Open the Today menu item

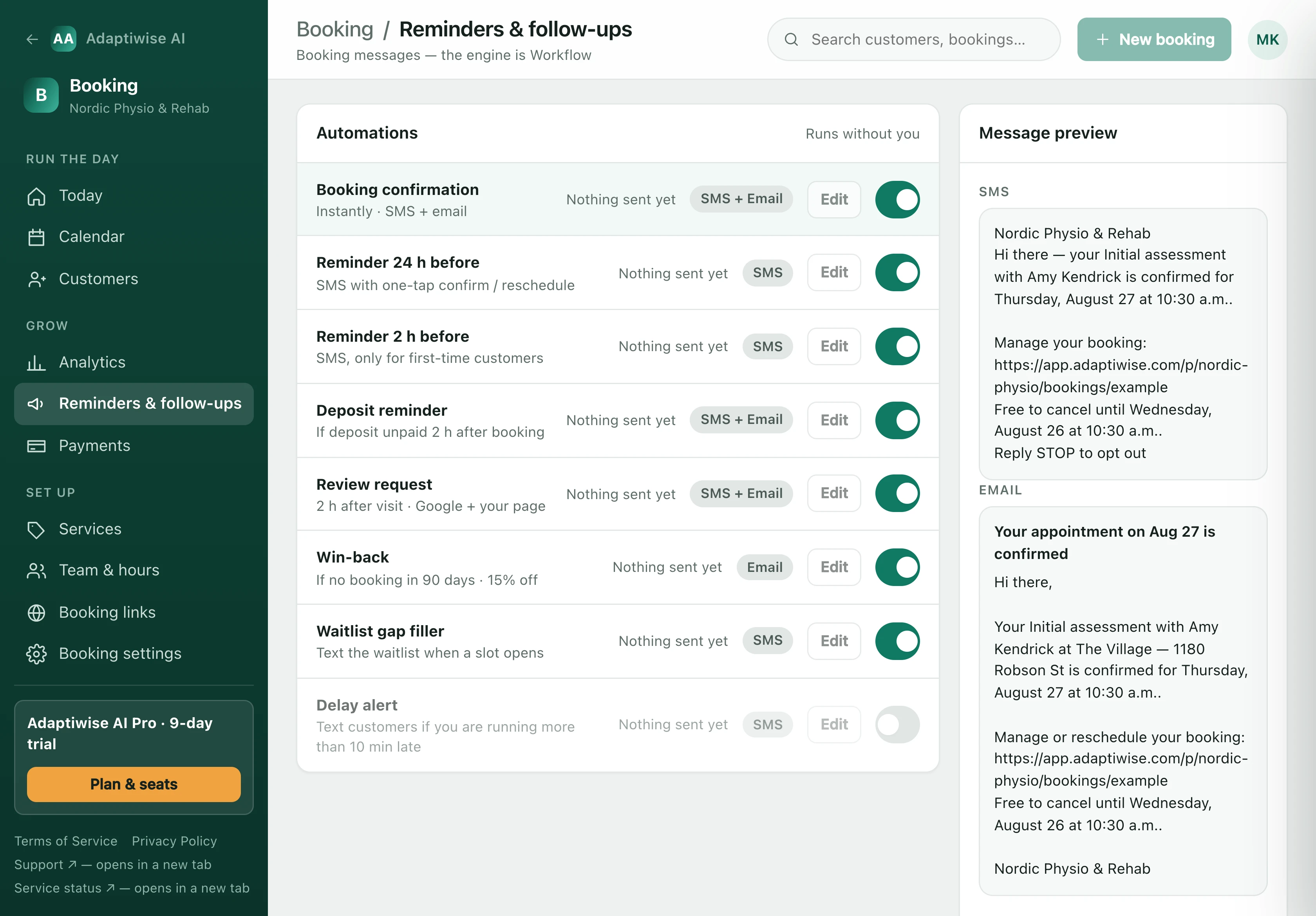(134, 196)
